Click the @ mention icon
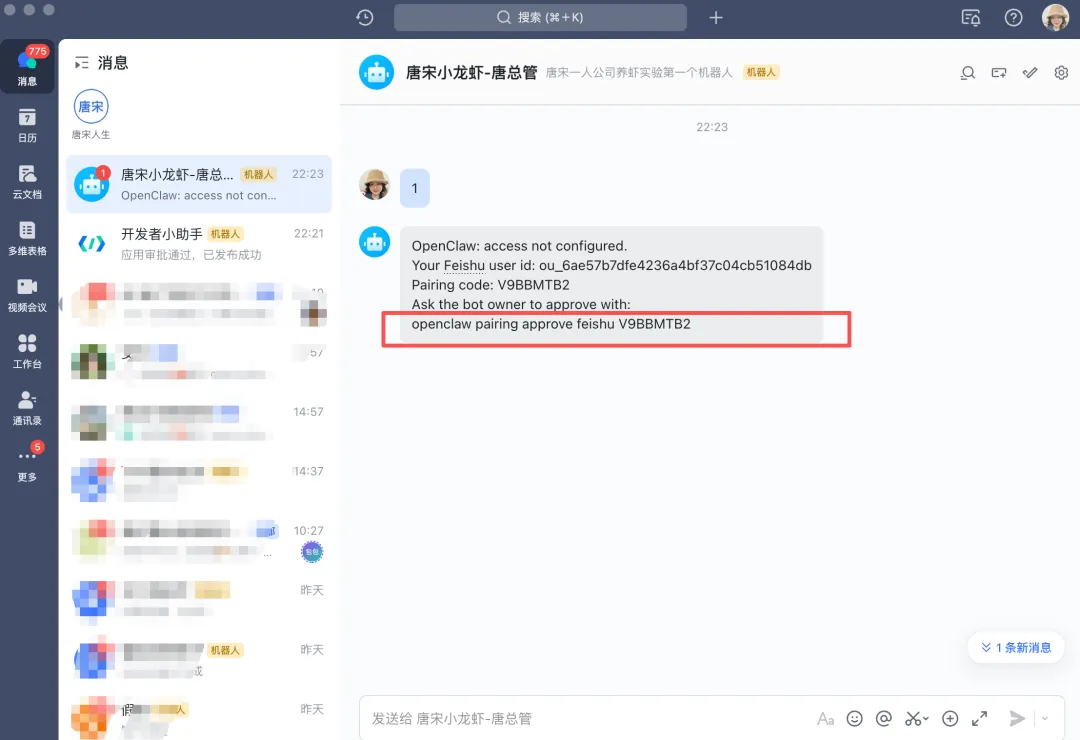The height and width of the screenshot is (740, 1080). coord(884,719)
